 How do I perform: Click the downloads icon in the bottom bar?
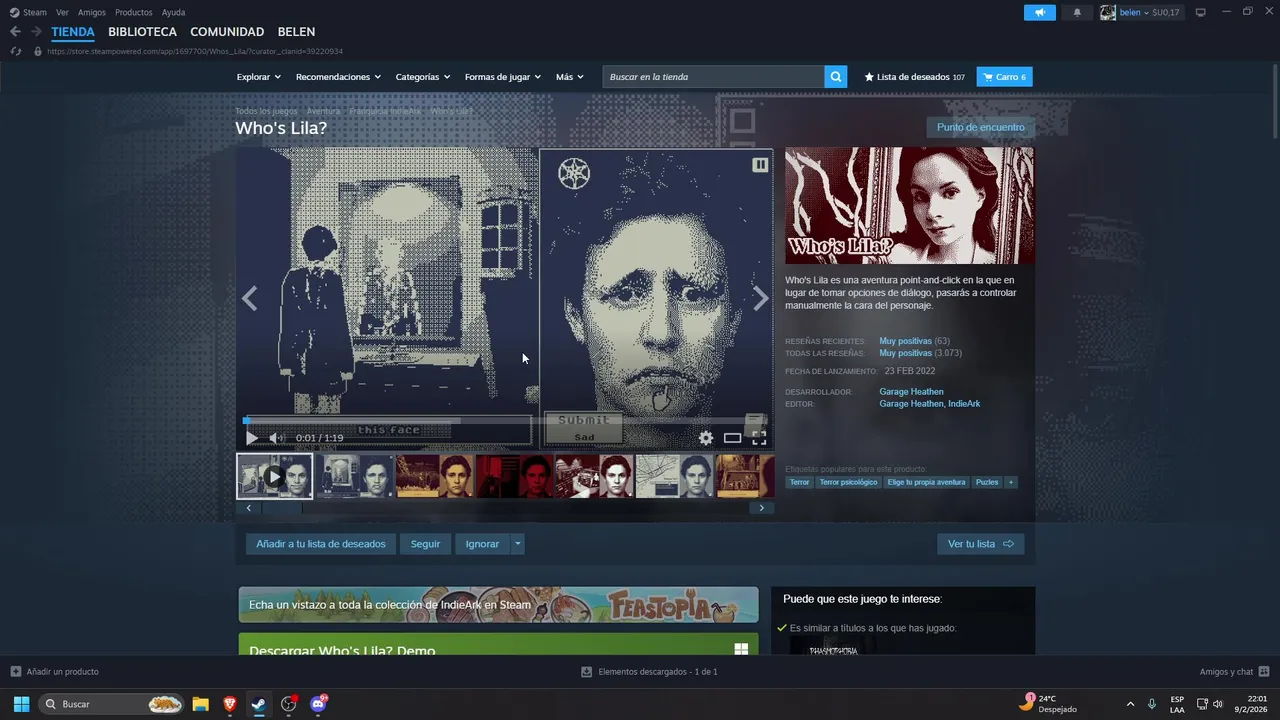pos(587,672)
